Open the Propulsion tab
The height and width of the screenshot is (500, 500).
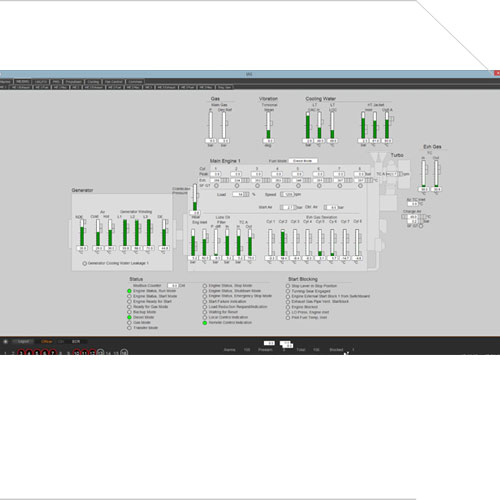(x=73, y=82)
